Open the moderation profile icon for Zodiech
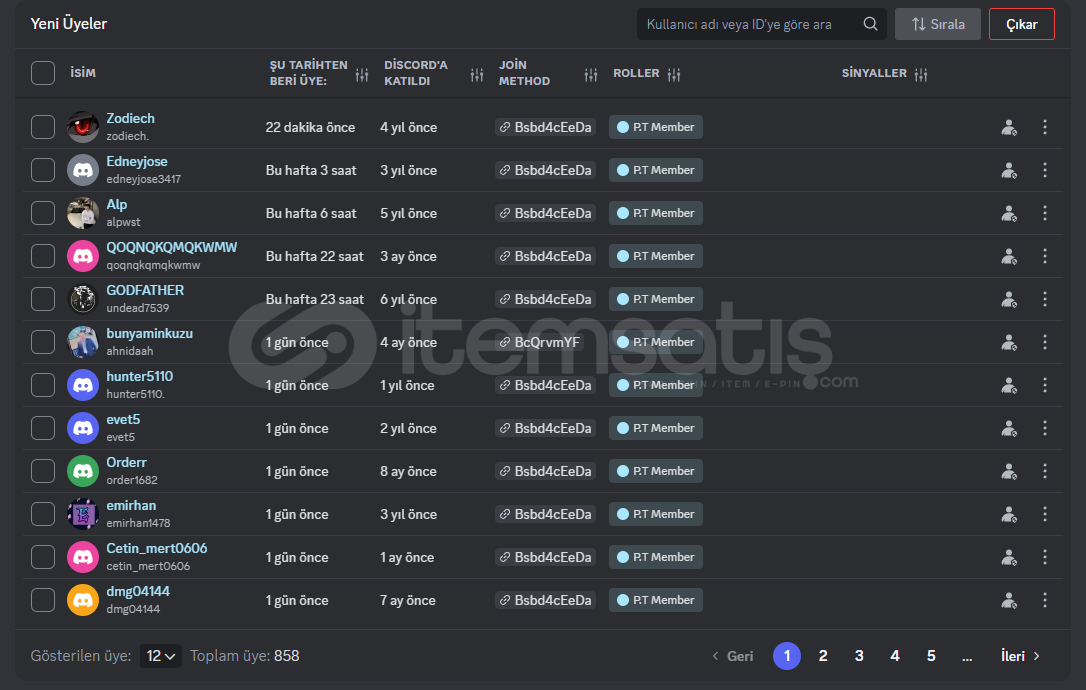This screenshot has width=1086, height=690. (1009, 127)
